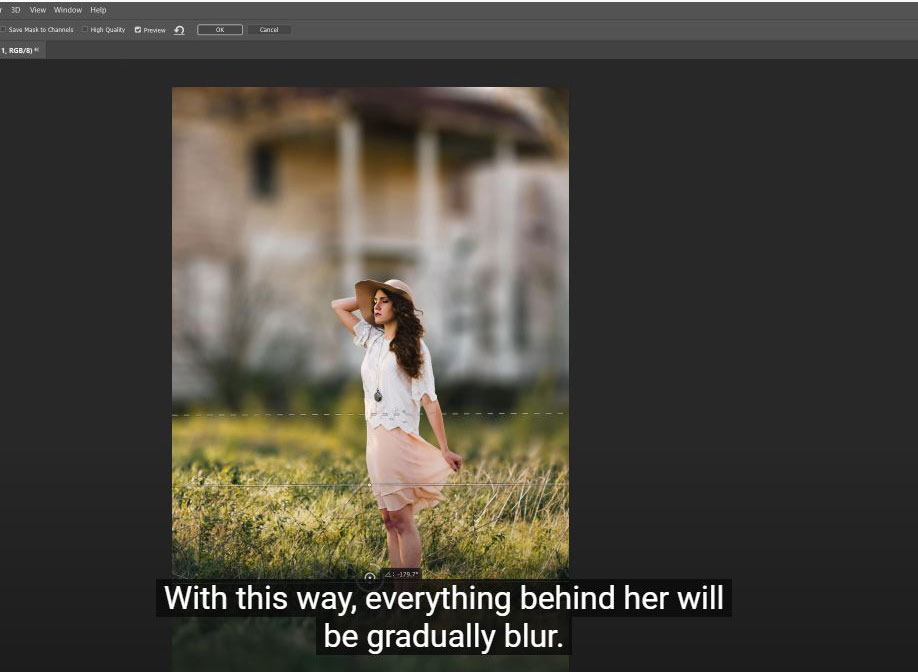Select the blur pin at image bottom
Screen dimensions: 918x672
pyautogui.click(x=370, y=577)
